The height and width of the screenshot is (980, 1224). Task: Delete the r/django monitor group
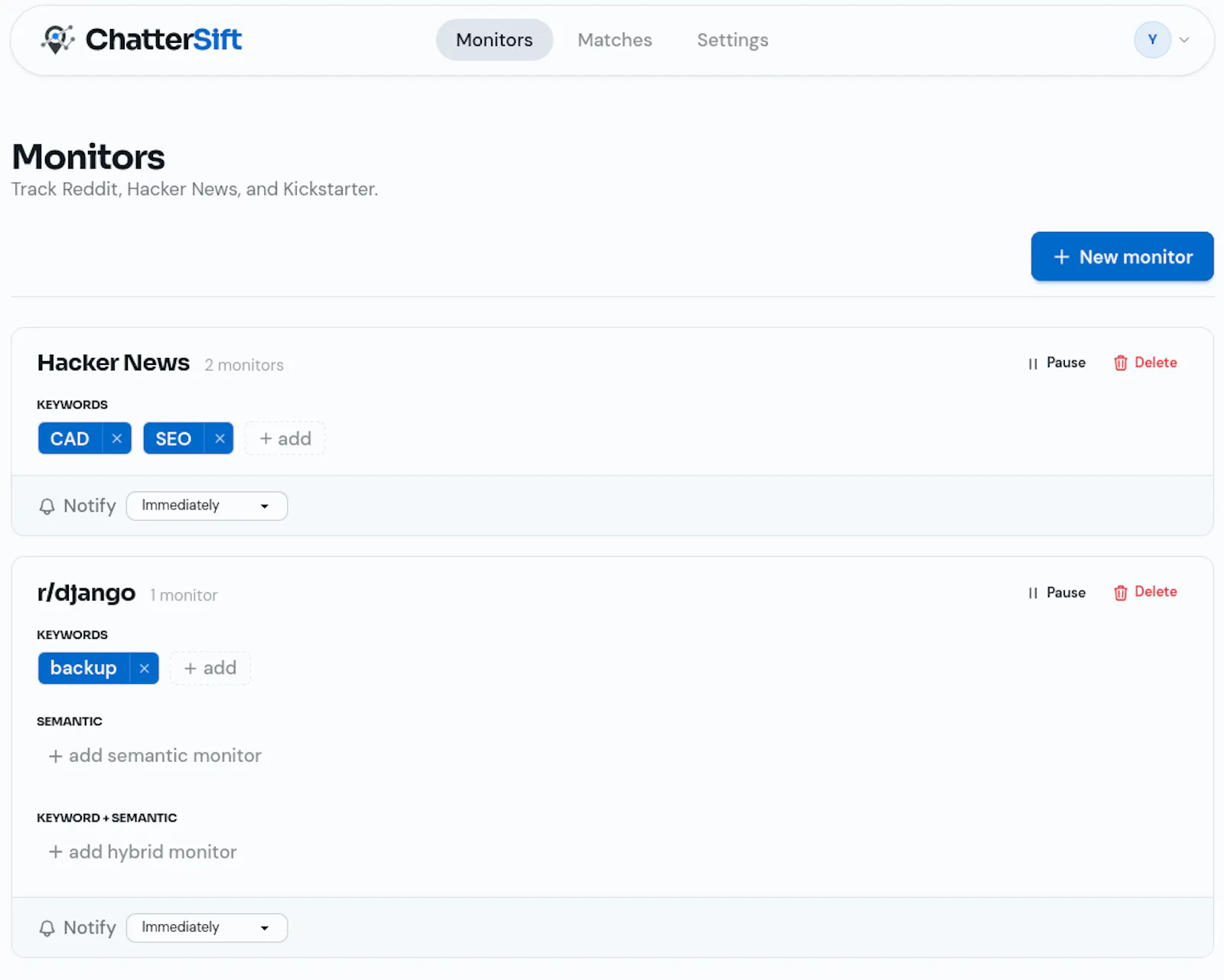[x=1145, y=592]
